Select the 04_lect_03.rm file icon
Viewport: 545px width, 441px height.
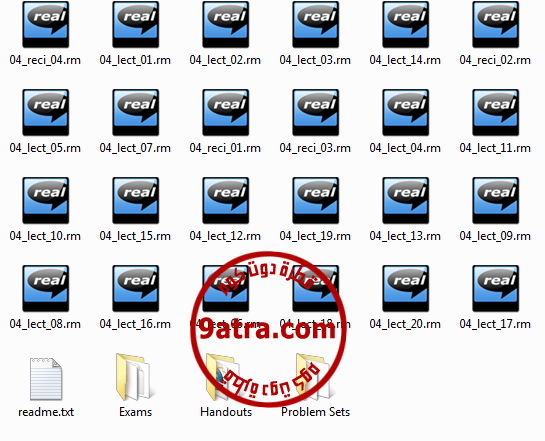tap(316, 24)
